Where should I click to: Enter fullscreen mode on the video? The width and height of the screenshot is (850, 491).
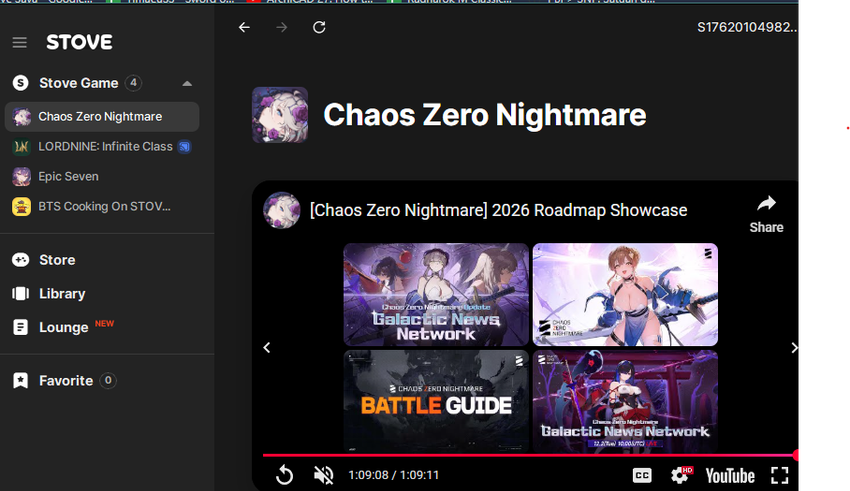(x=780, y=475)
